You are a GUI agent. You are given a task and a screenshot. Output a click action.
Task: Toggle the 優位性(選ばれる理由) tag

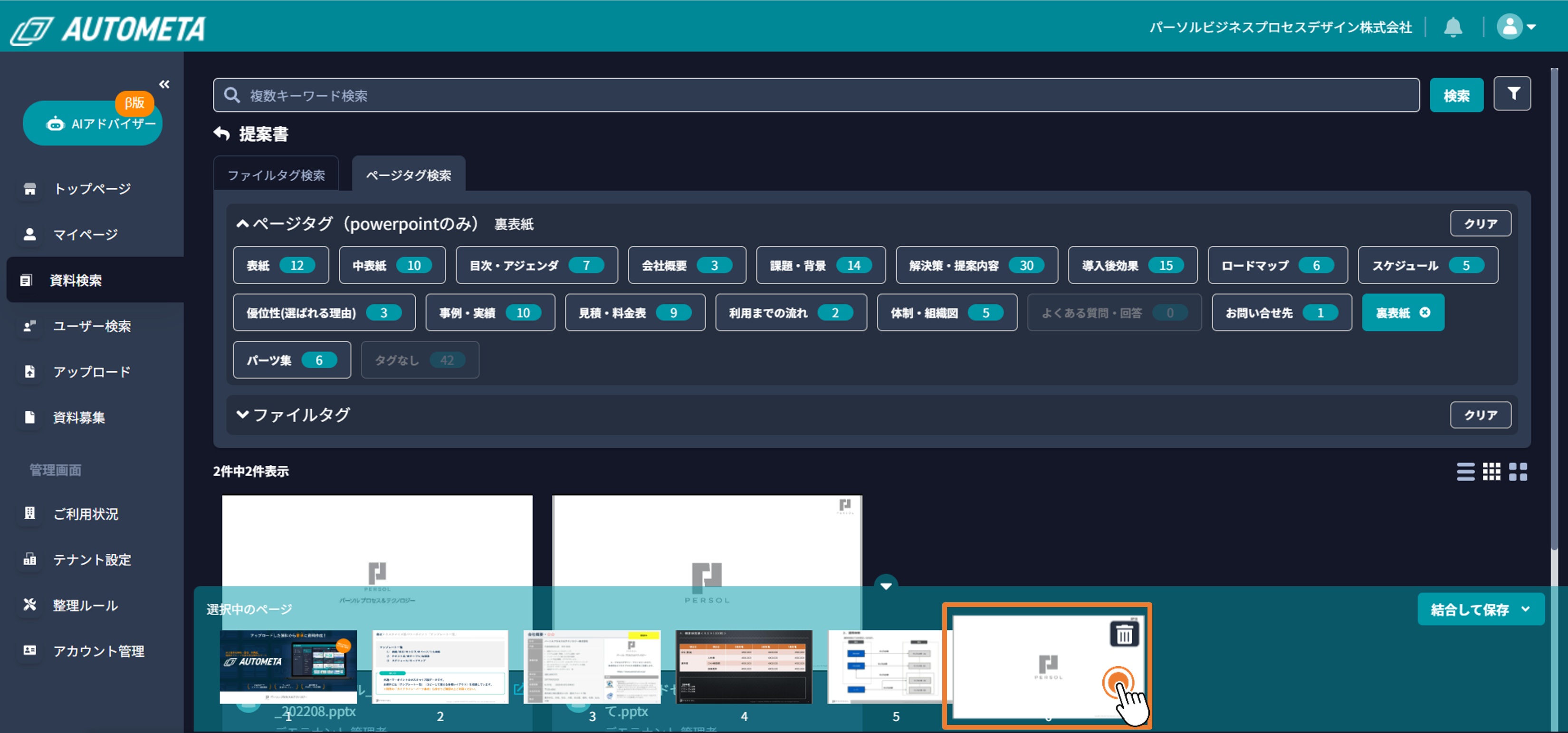[x=324, y=312]
